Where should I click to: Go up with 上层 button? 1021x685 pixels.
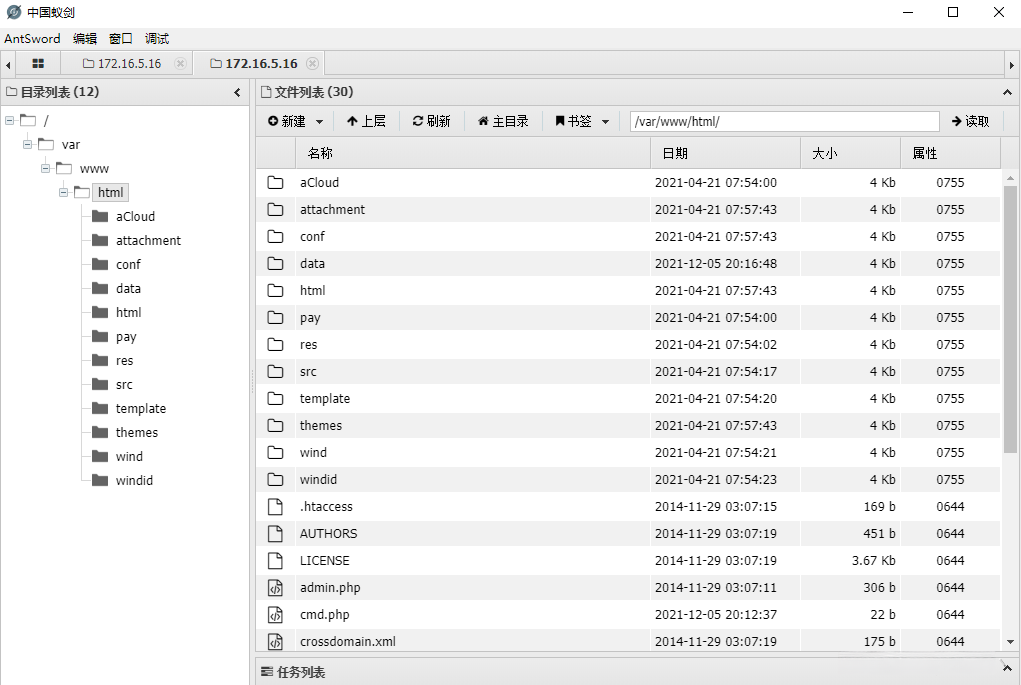coord(366,121)
